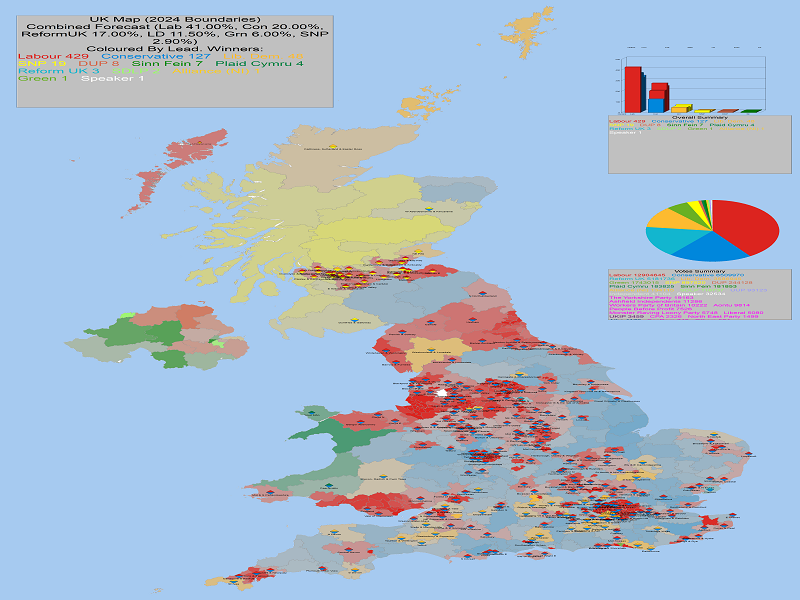Select 'SDLP 2' in the top-left legend
Screen dimensions: 800x600
(x=136, y=71)
